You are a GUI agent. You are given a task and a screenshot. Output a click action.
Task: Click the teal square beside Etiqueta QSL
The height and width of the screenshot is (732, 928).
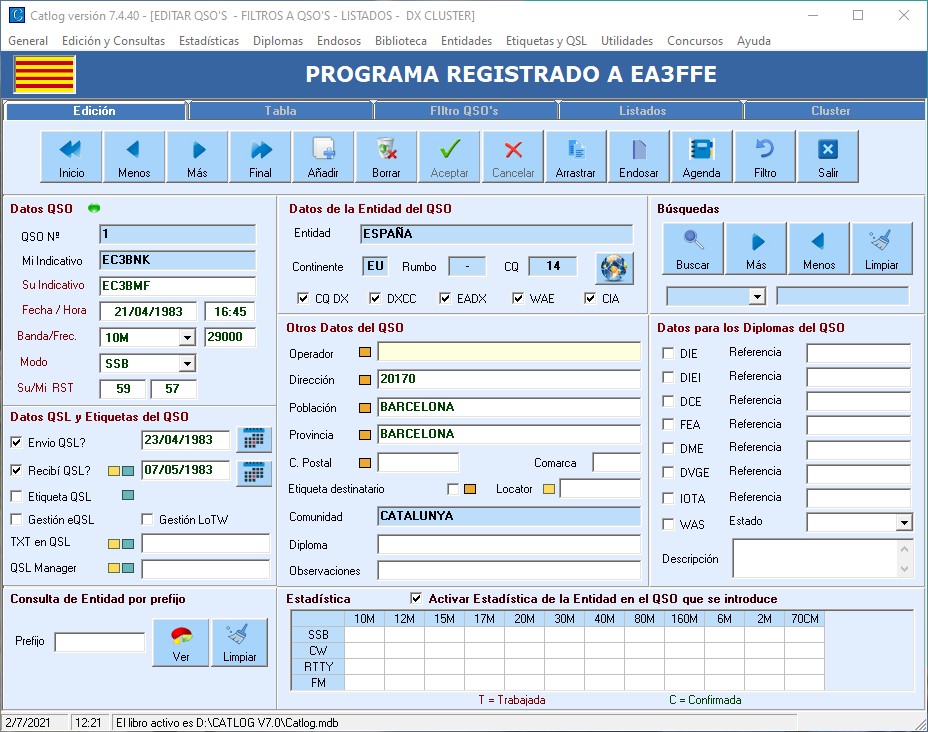coord(128,495)
